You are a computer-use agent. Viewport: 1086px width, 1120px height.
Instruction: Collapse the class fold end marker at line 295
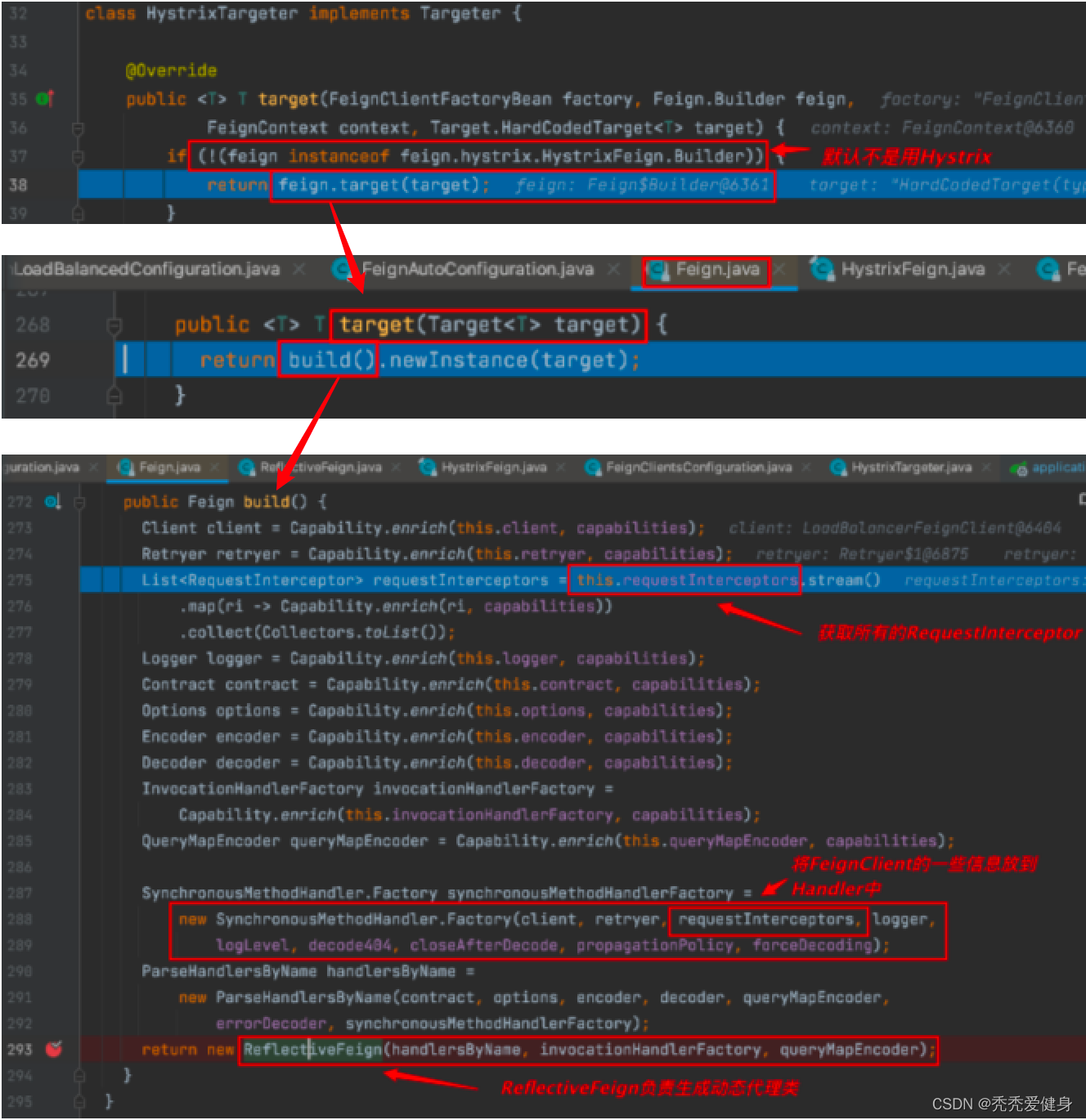pyautogui.click(x=79, y=1101)
